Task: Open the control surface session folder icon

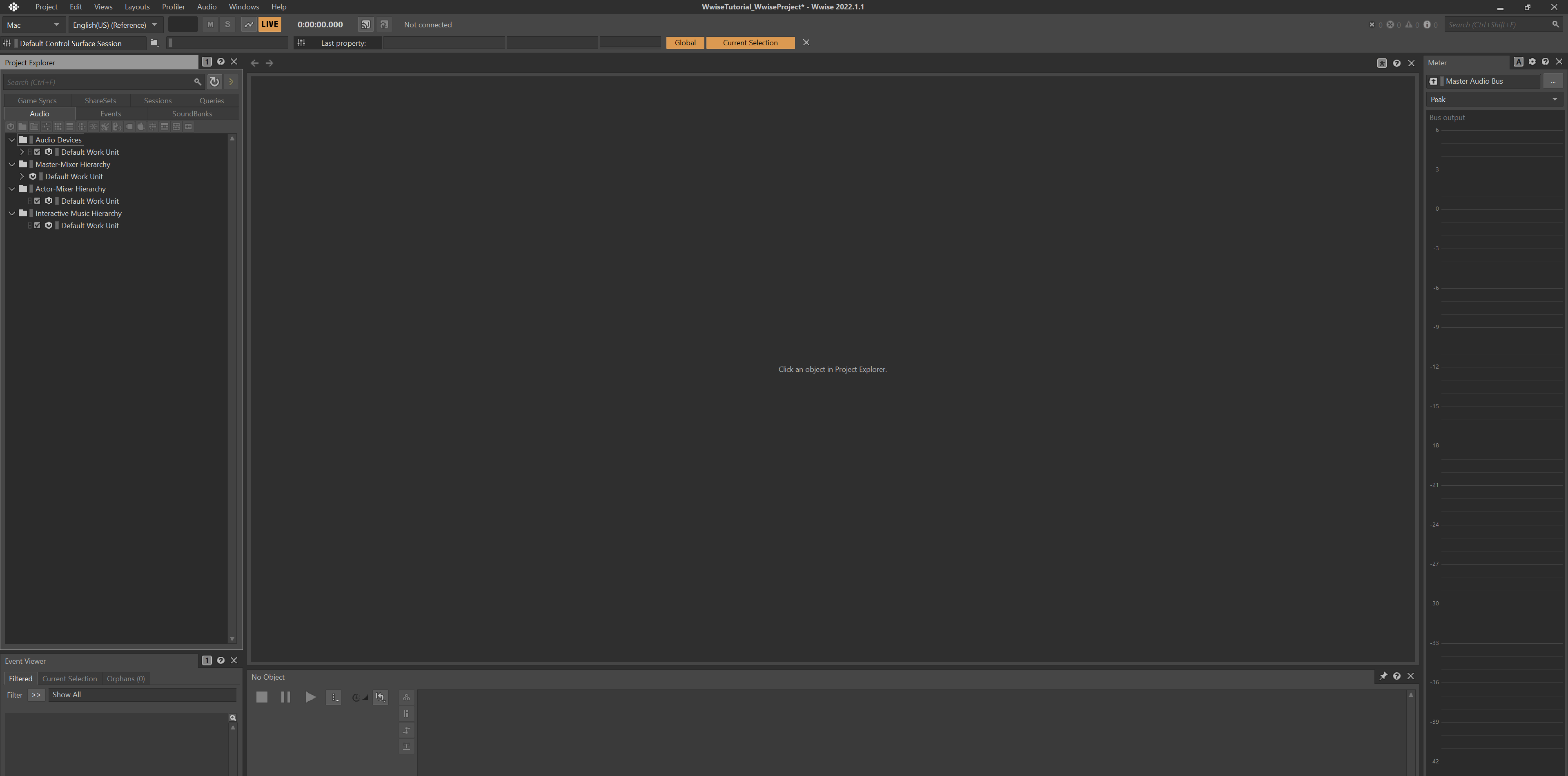Action: [154, 43]
